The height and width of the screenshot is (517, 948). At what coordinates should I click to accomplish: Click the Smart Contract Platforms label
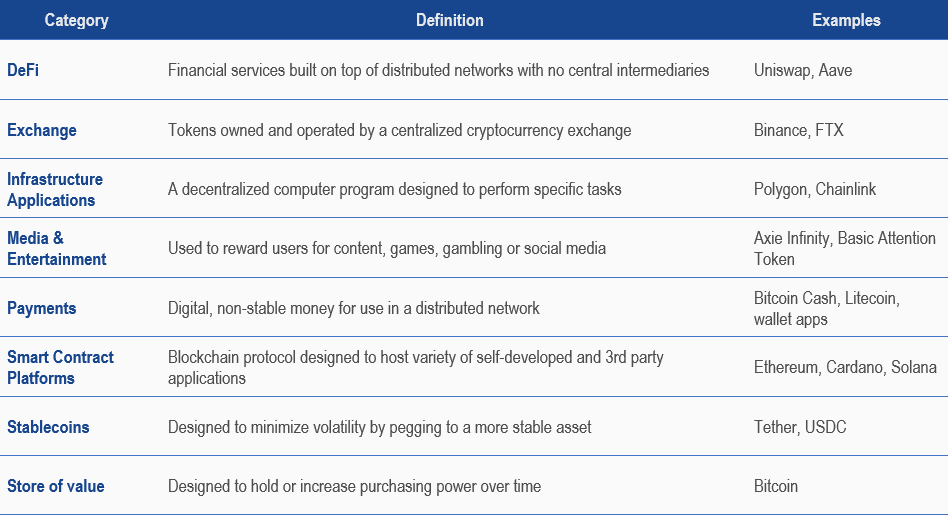pos(60,367)
